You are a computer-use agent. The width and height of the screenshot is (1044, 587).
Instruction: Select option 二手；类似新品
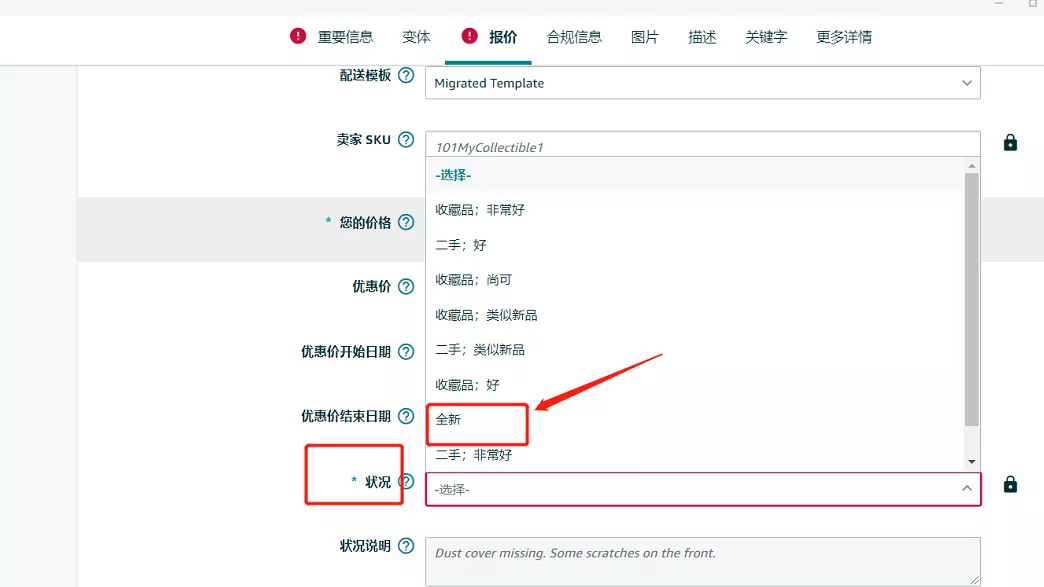click(x=694, y=349)
